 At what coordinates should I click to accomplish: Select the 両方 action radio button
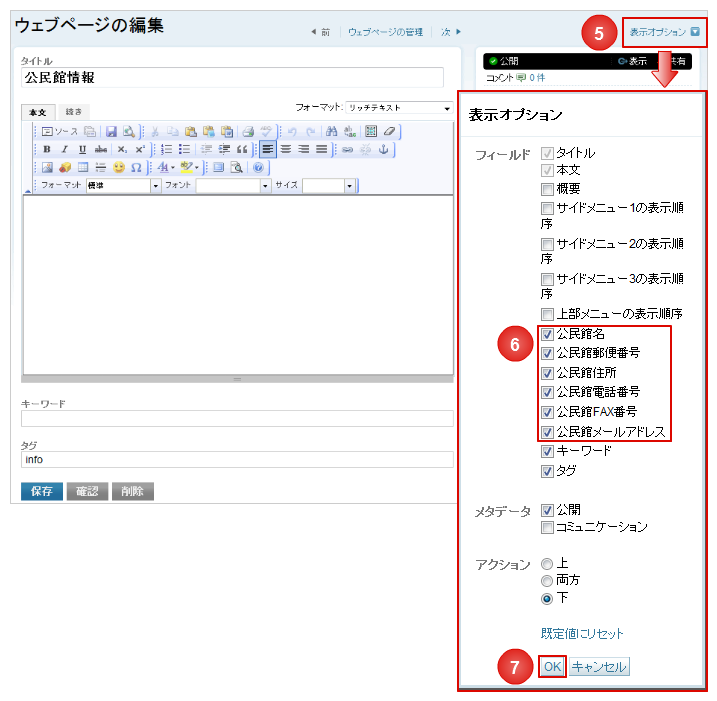[x=547, y=581]
